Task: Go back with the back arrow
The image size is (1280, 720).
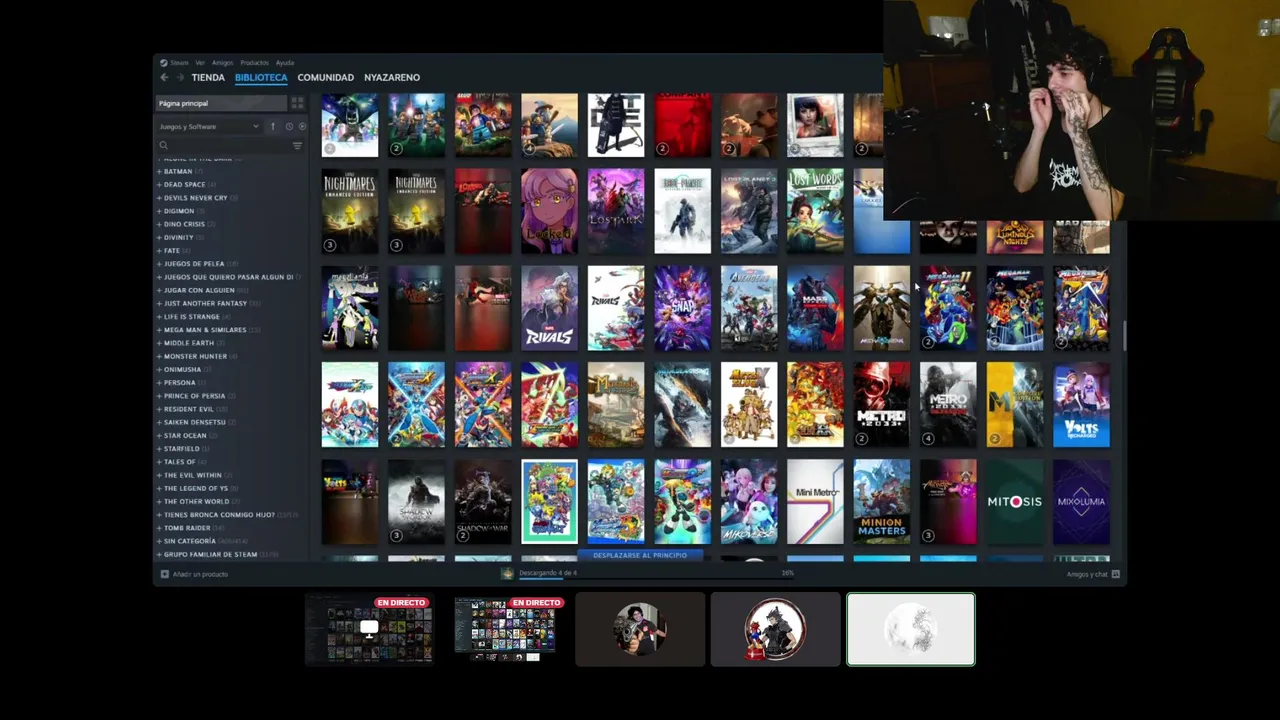Action: 164,77
